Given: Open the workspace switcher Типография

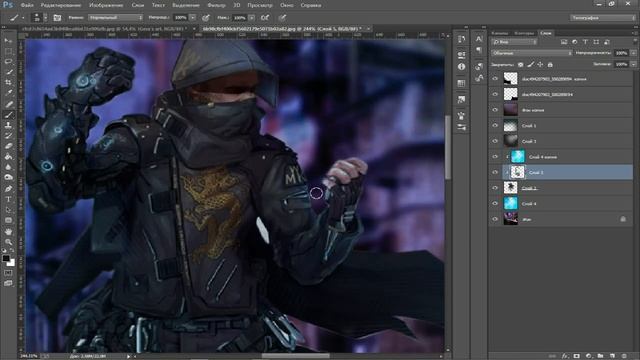Looking at the screenshot, I should [602, 18].
